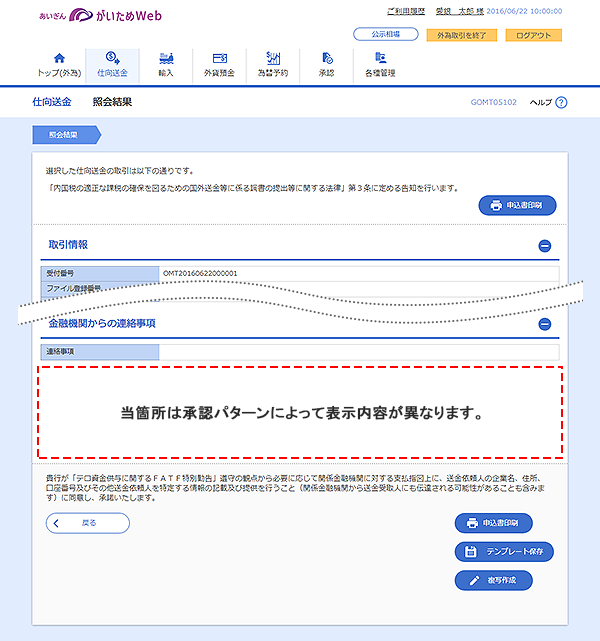Click the 照会結果 page title
Viewport: 600px width, 641px height.
coord(112,102)
